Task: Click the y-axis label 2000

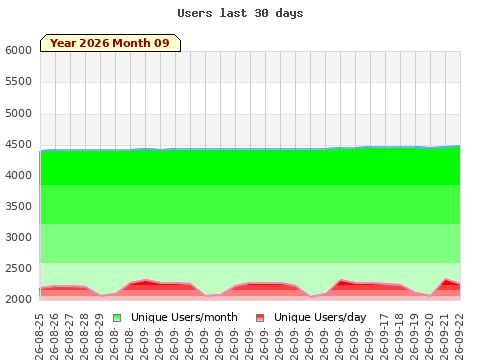Action: tap(18, 299)
